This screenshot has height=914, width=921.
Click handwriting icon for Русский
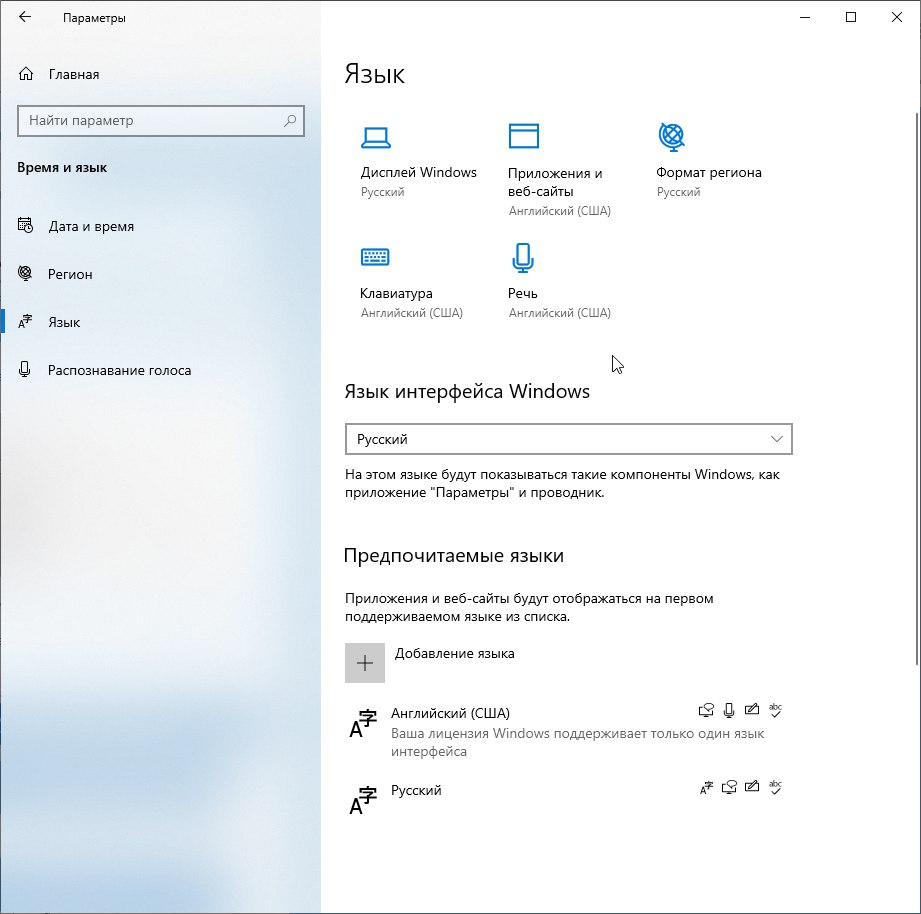pos(752,787)
